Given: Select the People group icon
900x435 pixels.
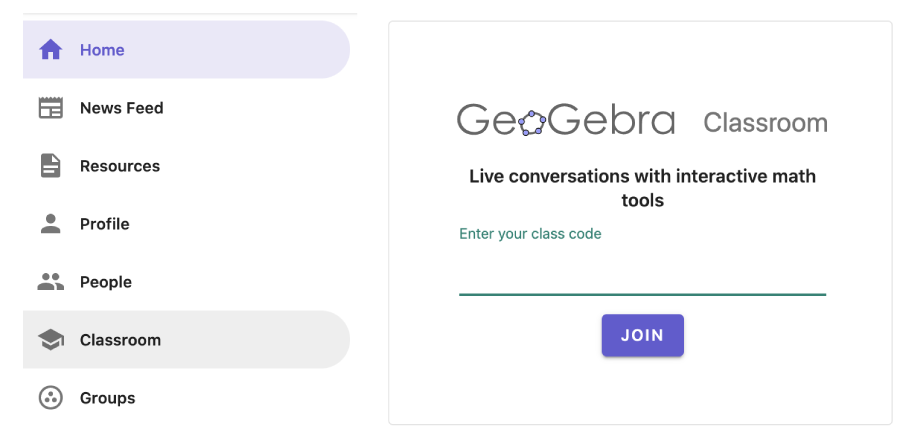Looking at the screenshot, I should tap(51, 282).
